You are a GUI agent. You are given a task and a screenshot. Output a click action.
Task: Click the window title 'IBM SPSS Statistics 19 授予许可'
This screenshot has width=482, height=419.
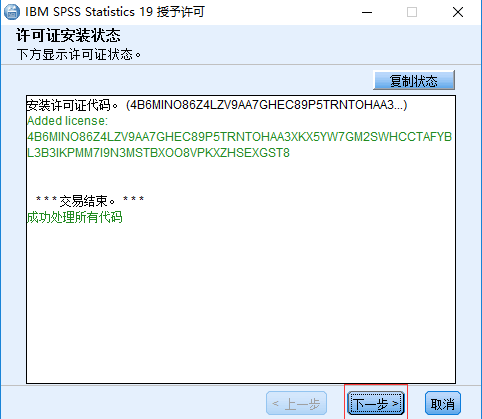click(115, 12)
